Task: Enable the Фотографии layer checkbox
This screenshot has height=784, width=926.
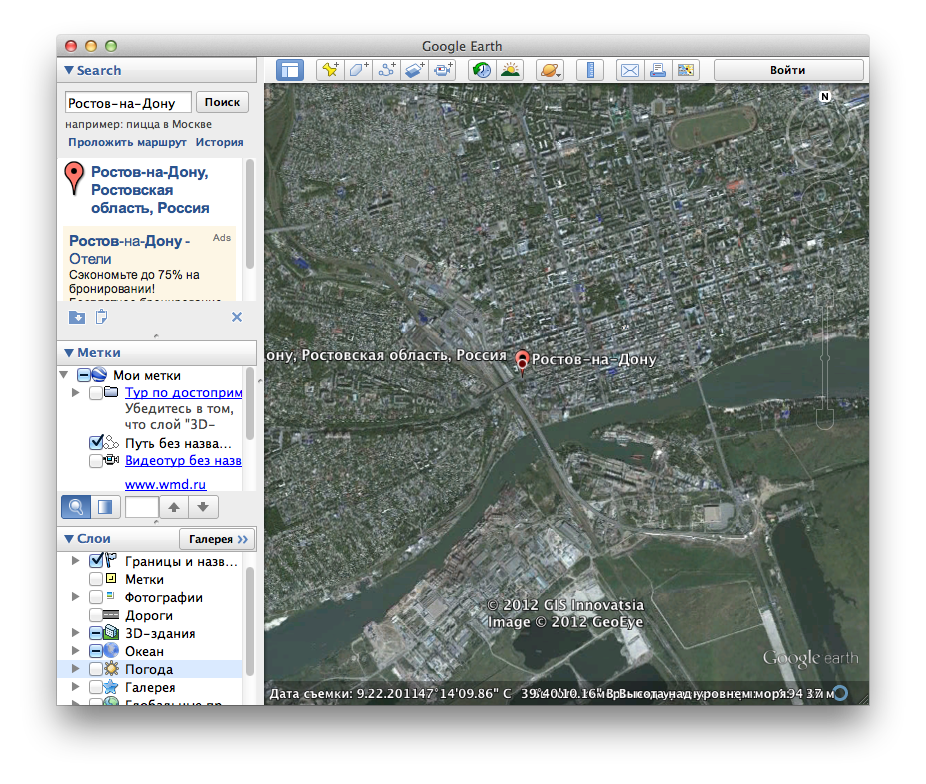Action: point(96,597)
